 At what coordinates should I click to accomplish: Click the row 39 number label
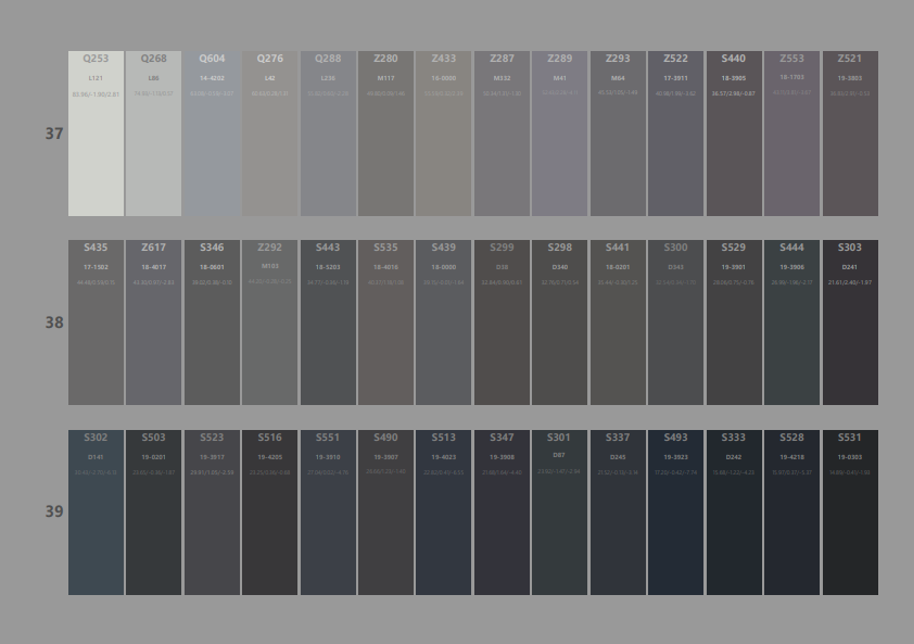54,512
